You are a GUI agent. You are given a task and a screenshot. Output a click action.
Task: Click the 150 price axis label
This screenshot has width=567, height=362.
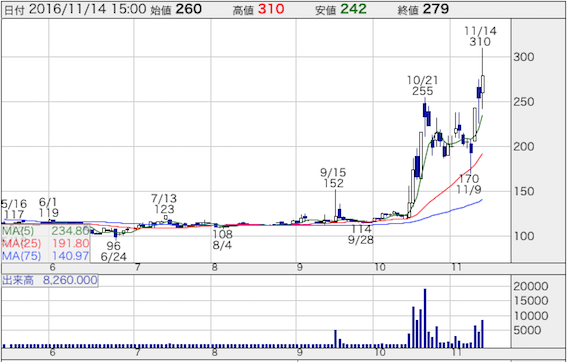pos(524,192)
